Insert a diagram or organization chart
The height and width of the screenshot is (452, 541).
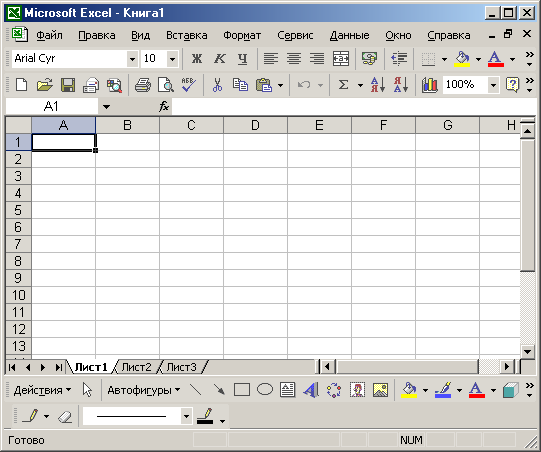(334, 390)
